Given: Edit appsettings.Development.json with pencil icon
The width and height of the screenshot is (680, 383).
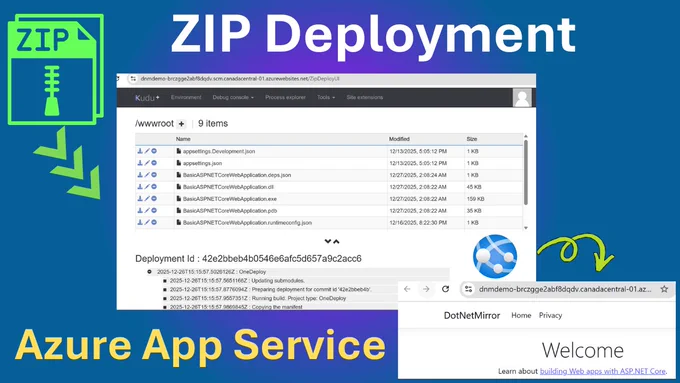Looking at the screenshot, I should [147, 151].
